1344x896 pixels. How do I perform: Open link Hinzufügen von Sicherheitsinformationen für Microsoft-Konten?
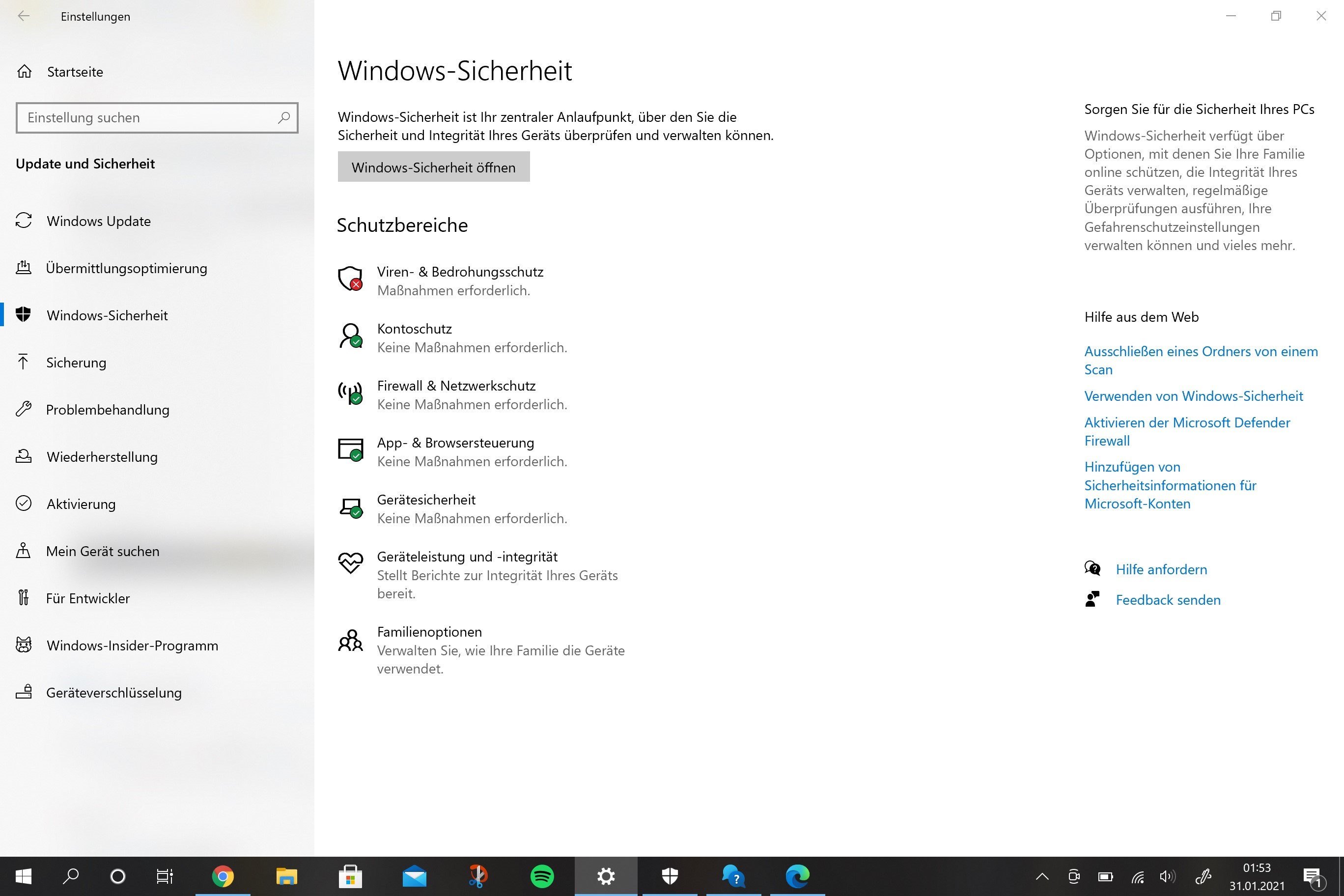[x=1170, y=485]
